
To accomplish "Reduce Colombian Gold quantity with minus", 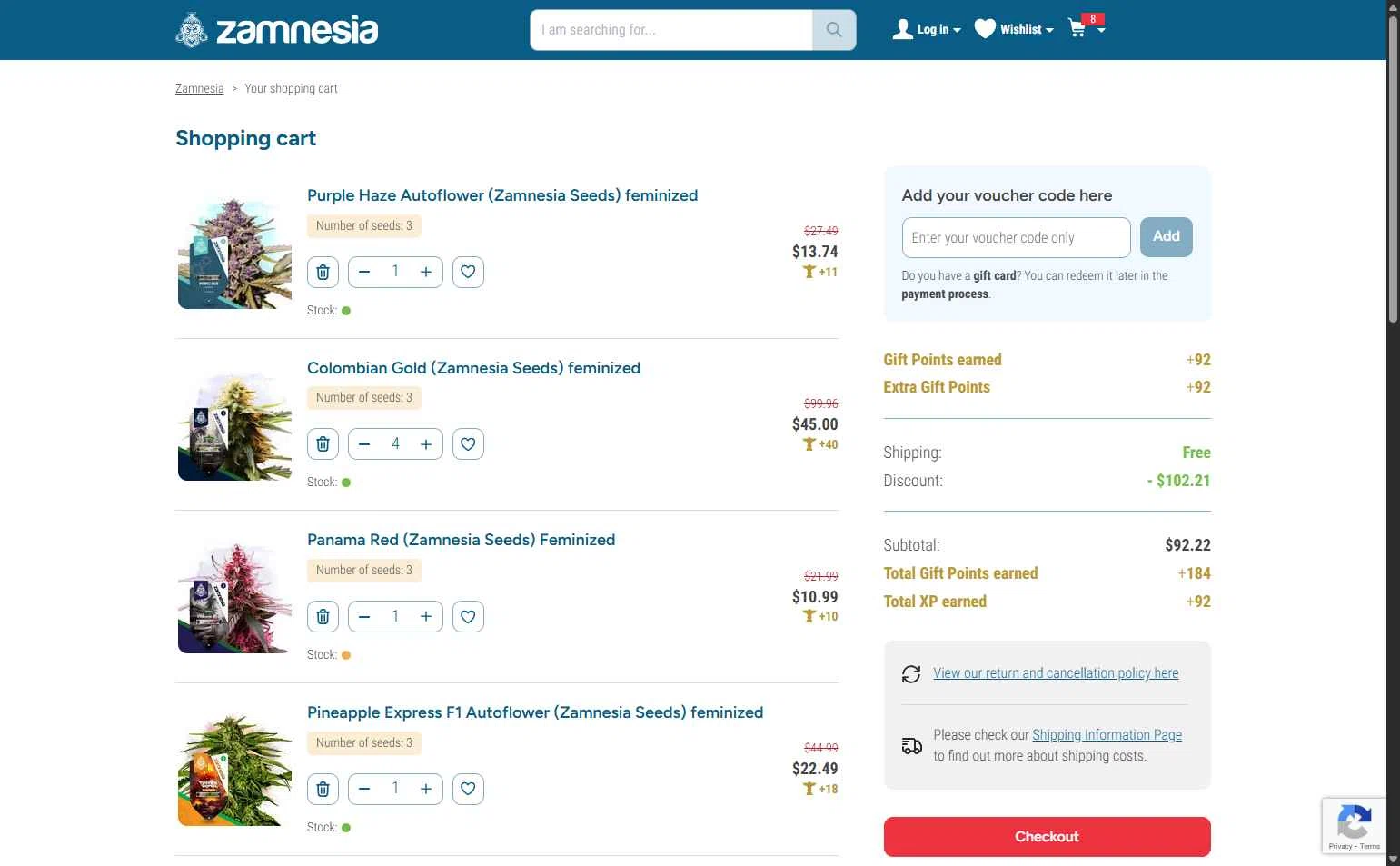I will (364, 444).
